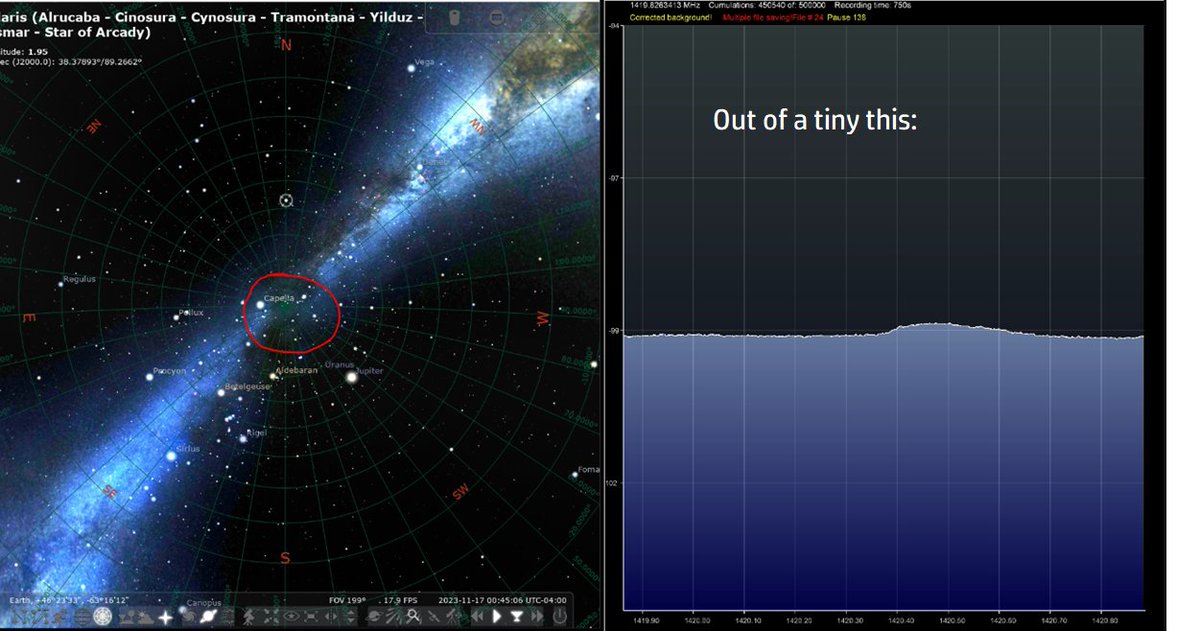Select the star Procyon

tap(150, 377)
